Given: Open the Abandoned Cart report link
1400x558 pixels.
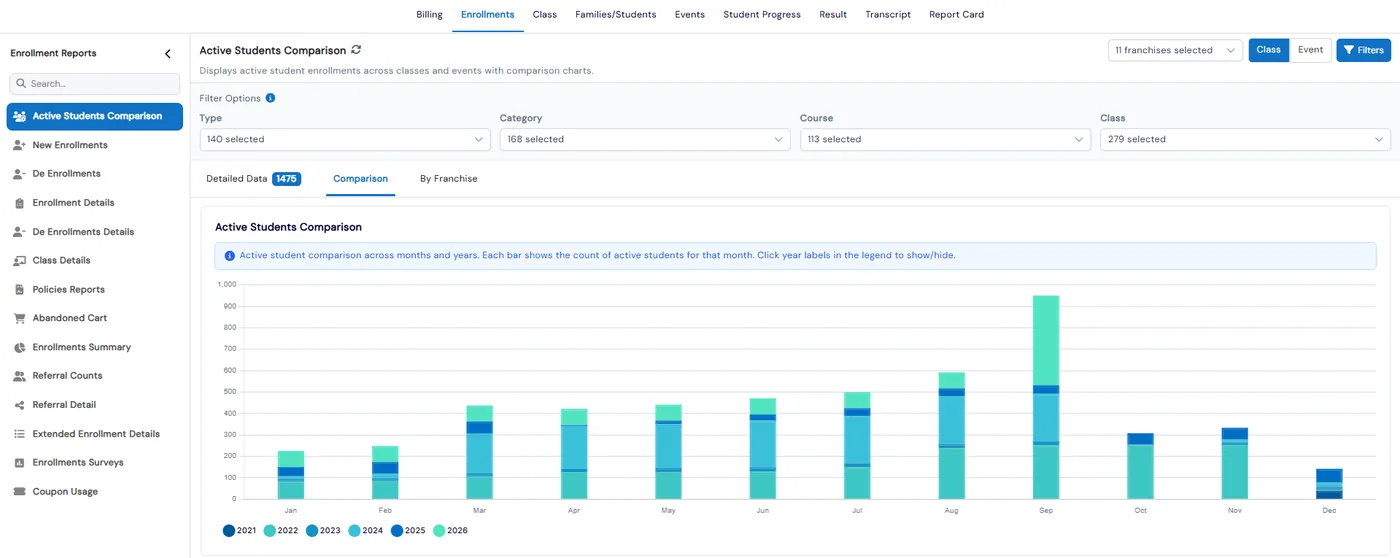Looking at the screenshot, I should click(x=70, y=318).
